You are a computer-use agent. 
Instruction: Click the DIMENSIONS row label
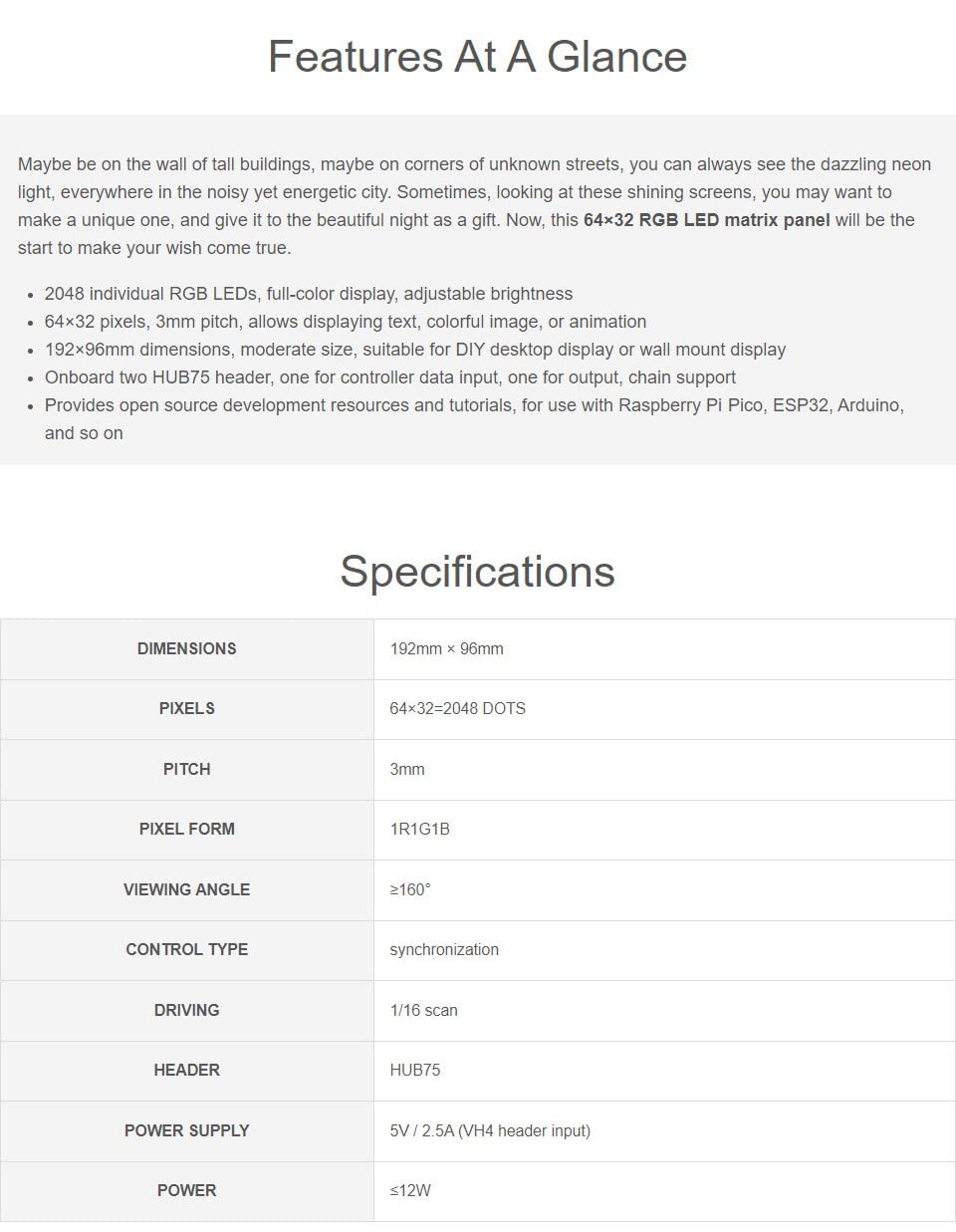tap(187, 648)
